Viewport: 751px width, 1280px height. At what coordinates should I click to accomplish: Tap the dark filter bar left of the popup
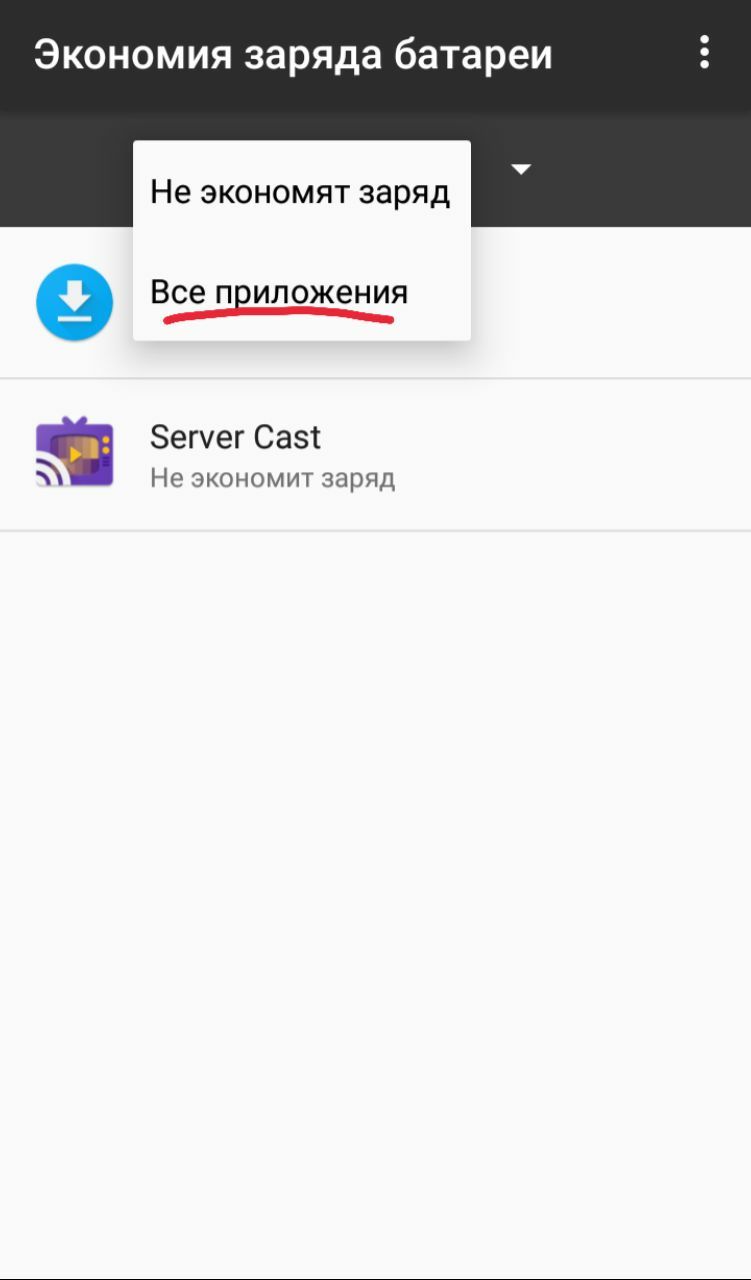[x=66, y=170]
